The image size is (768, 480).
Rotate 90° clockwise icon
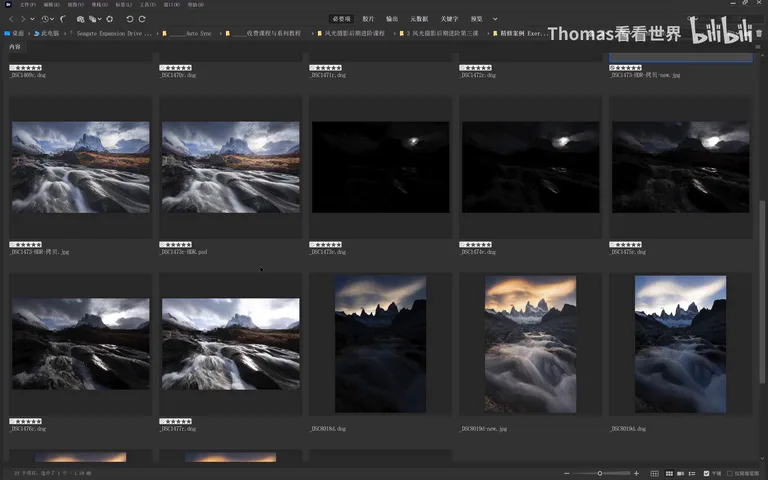point(142,19)
